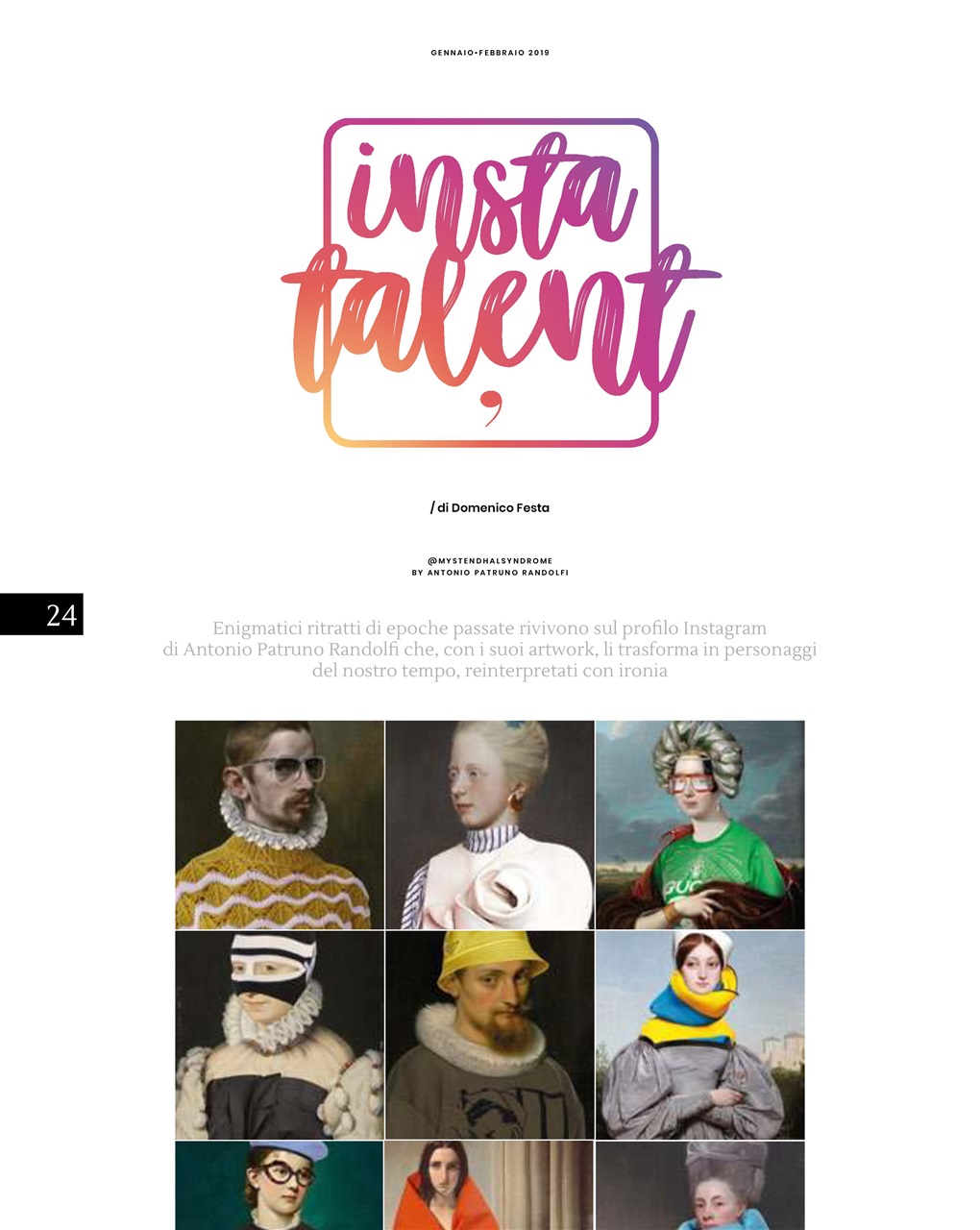Open portrait with grey tall hairdo
Image resolution: width=980 pixels, height=1230 pixels.
coord(700,1186)
